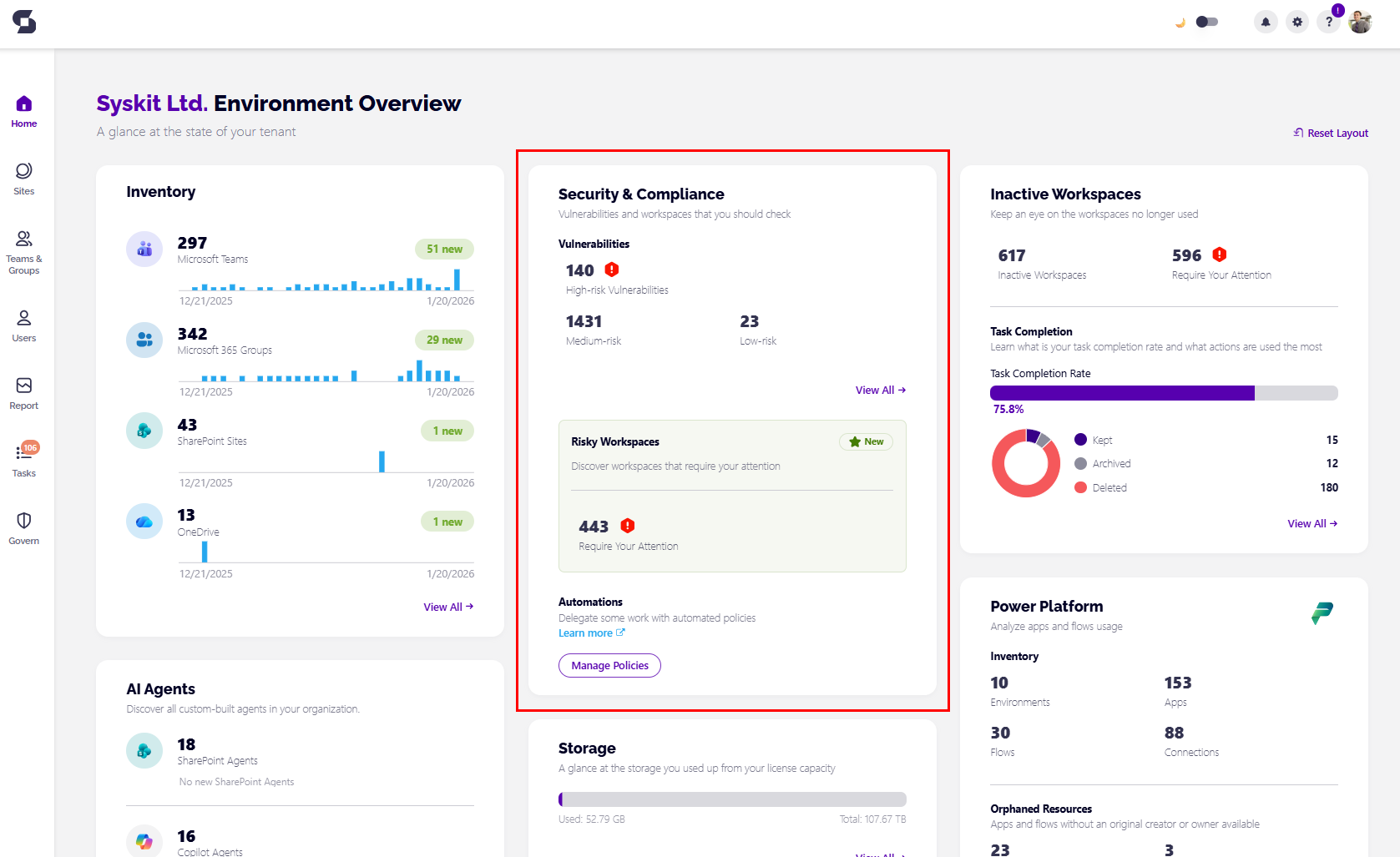
Task: Open the Tasks panel showing 106 badge
Action: point(23,461)
